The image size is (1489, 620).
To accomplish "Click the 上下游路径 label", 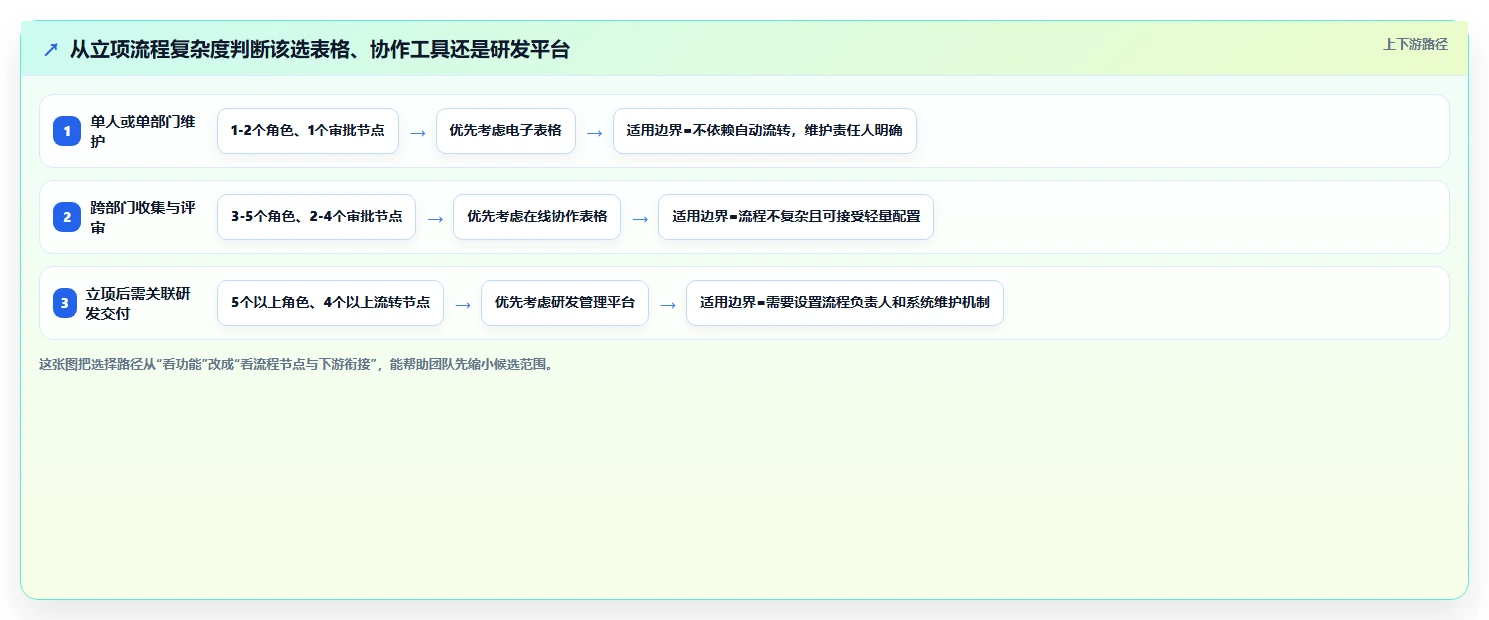I will [x=1415, y=44].
